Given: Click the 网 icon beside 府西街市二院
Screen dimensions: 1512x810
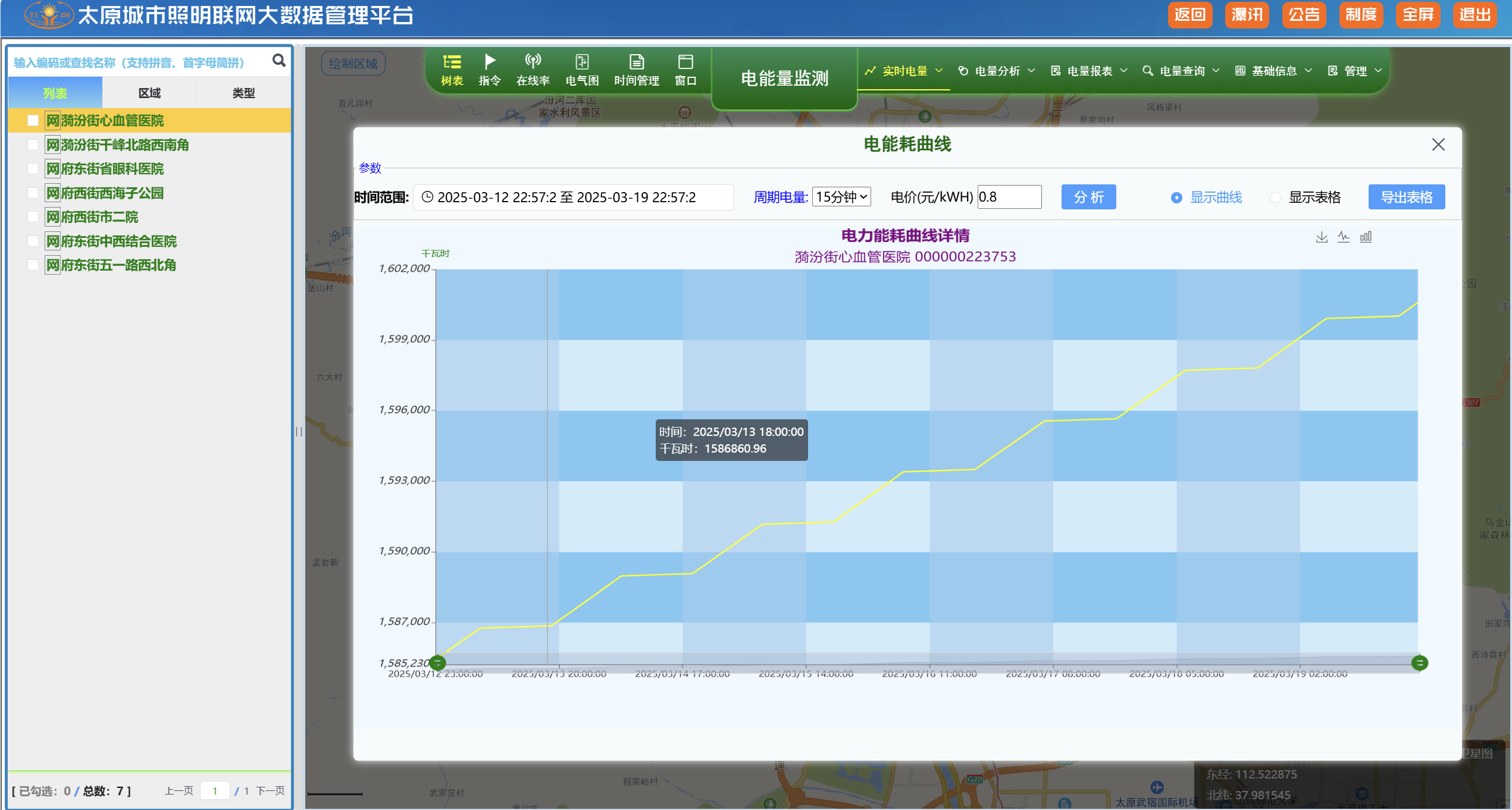Looking at the screenshot, I should pyautogui.click(x=52, y=217).
